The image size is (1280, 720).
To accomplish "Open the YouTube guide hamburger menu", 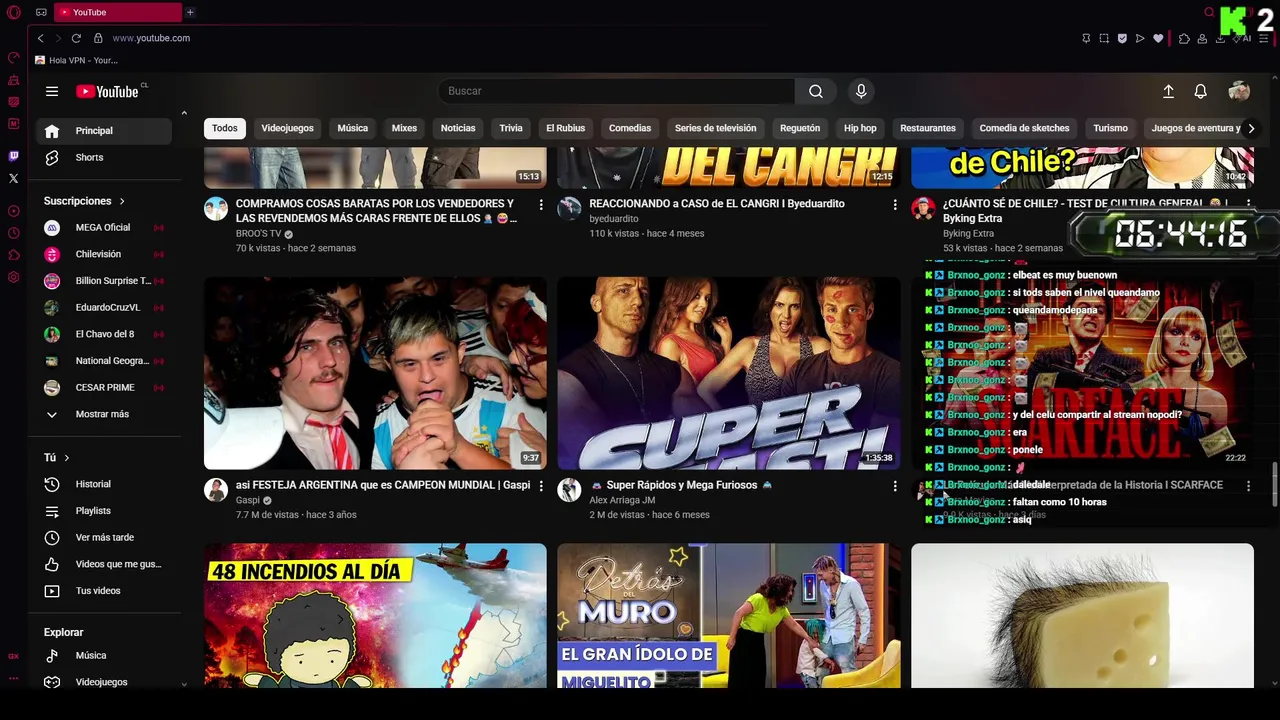I will [x=52, y=91].
